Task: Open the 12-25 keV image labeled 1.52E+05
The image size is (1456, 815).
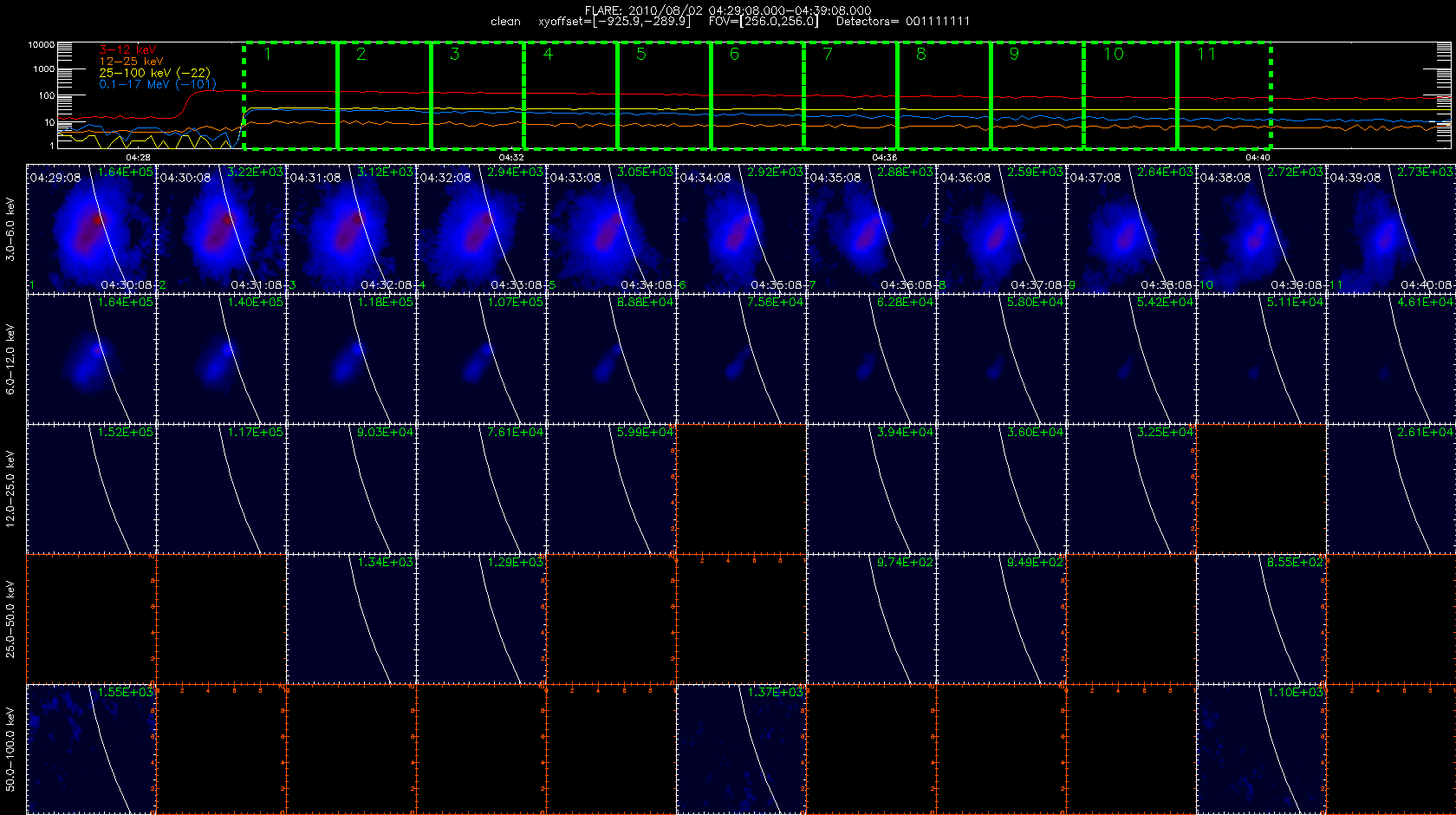Action: [x=92, y=489]
